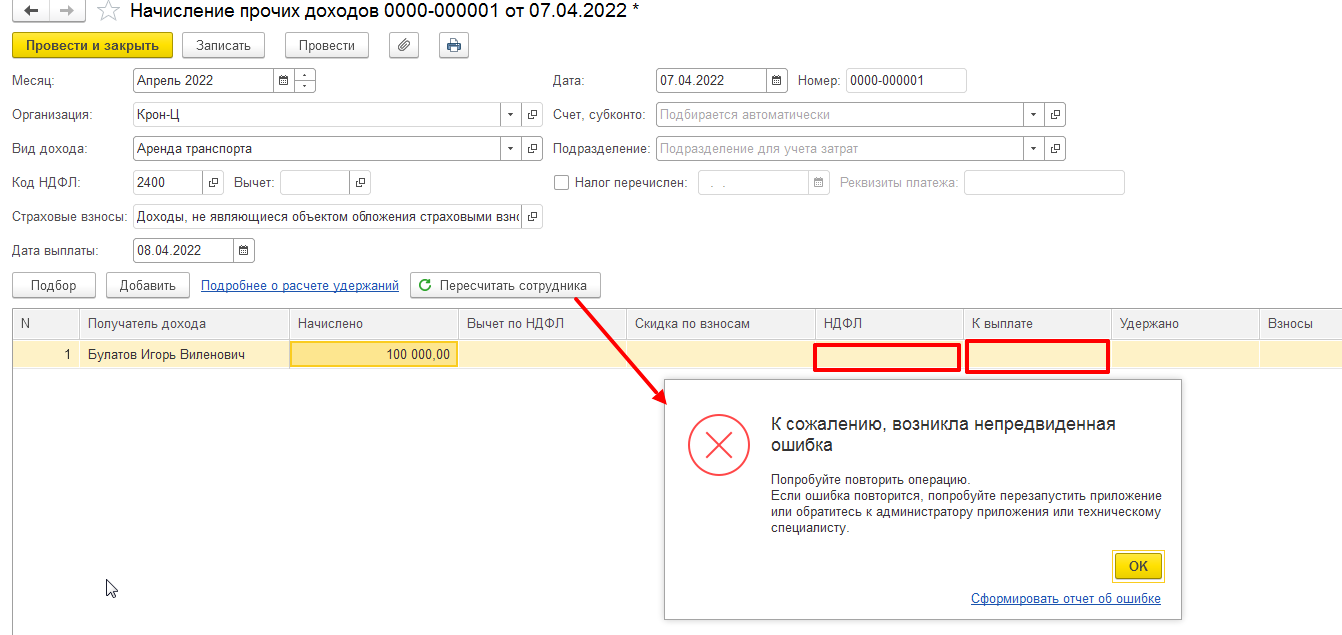Open calendar for Дата выплаты field

243,251
